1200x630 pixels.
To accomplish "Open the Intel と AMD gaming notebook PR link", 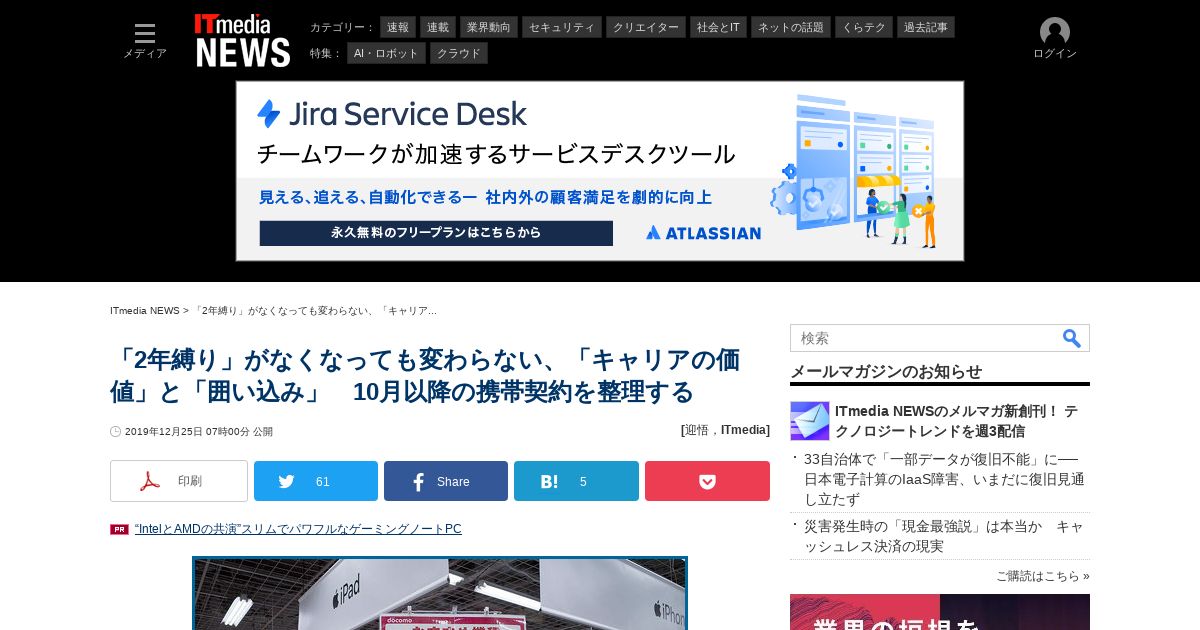I will 298,529.
